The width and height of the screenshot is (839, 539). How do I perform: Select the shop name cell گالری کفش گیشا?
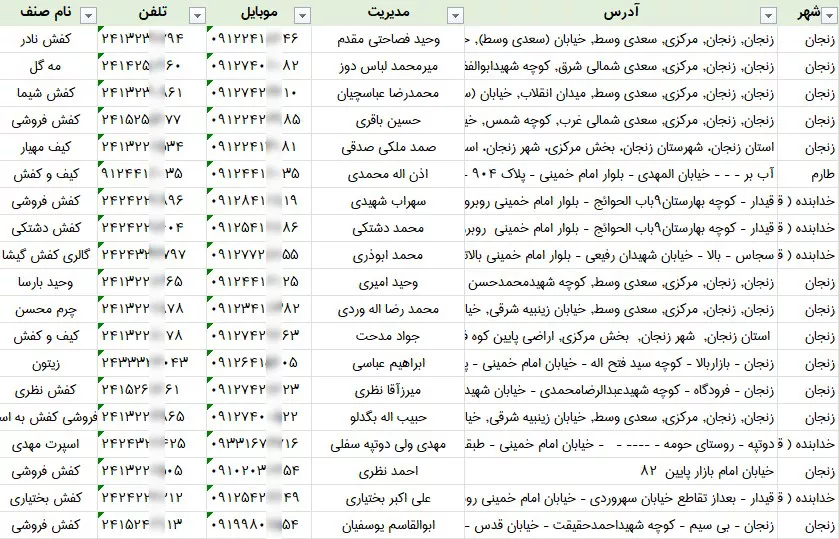point(49,255)
